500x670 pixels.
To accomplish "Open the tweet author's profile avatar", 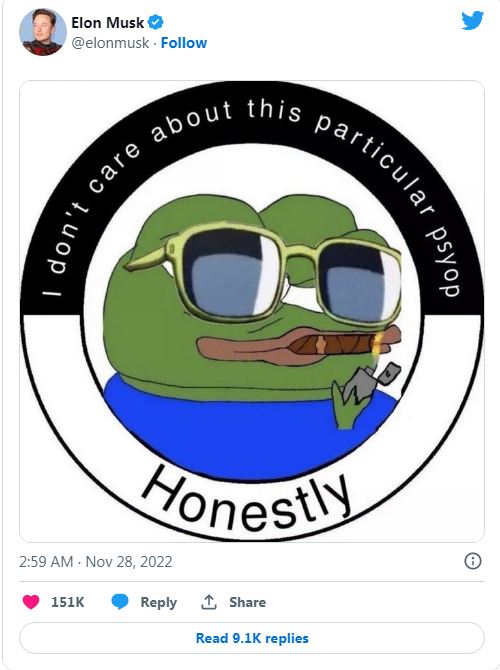I will coord(43,32).
